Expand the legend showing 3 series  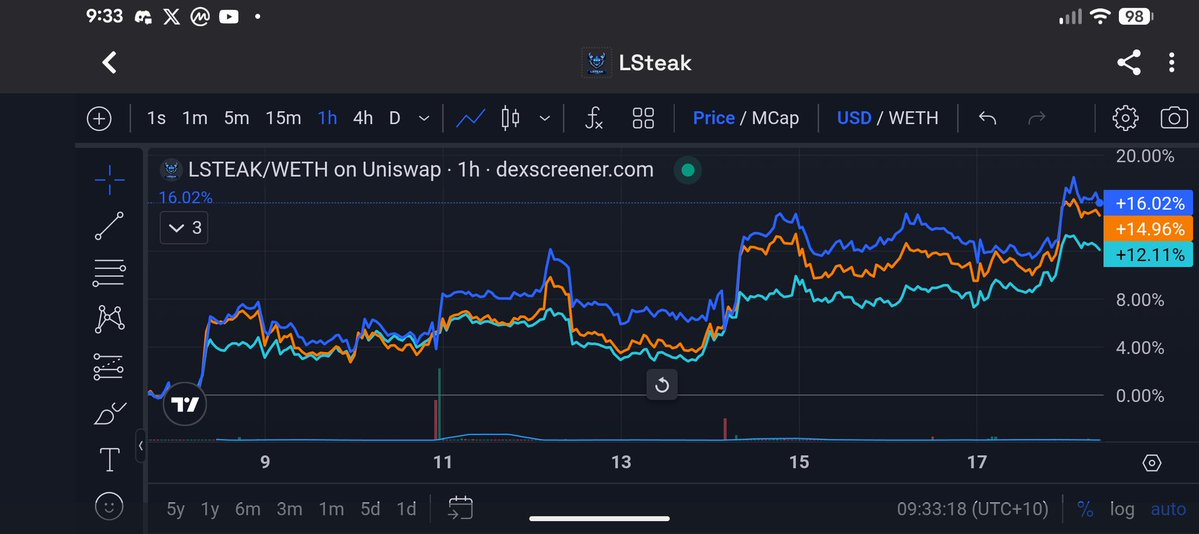click(x=184, y=228)
